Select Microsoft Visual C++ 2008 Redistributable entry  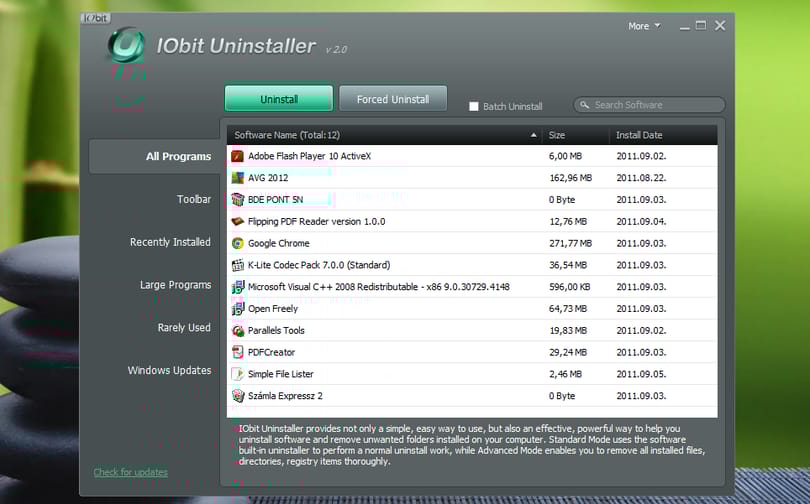(x=379, y=287)
